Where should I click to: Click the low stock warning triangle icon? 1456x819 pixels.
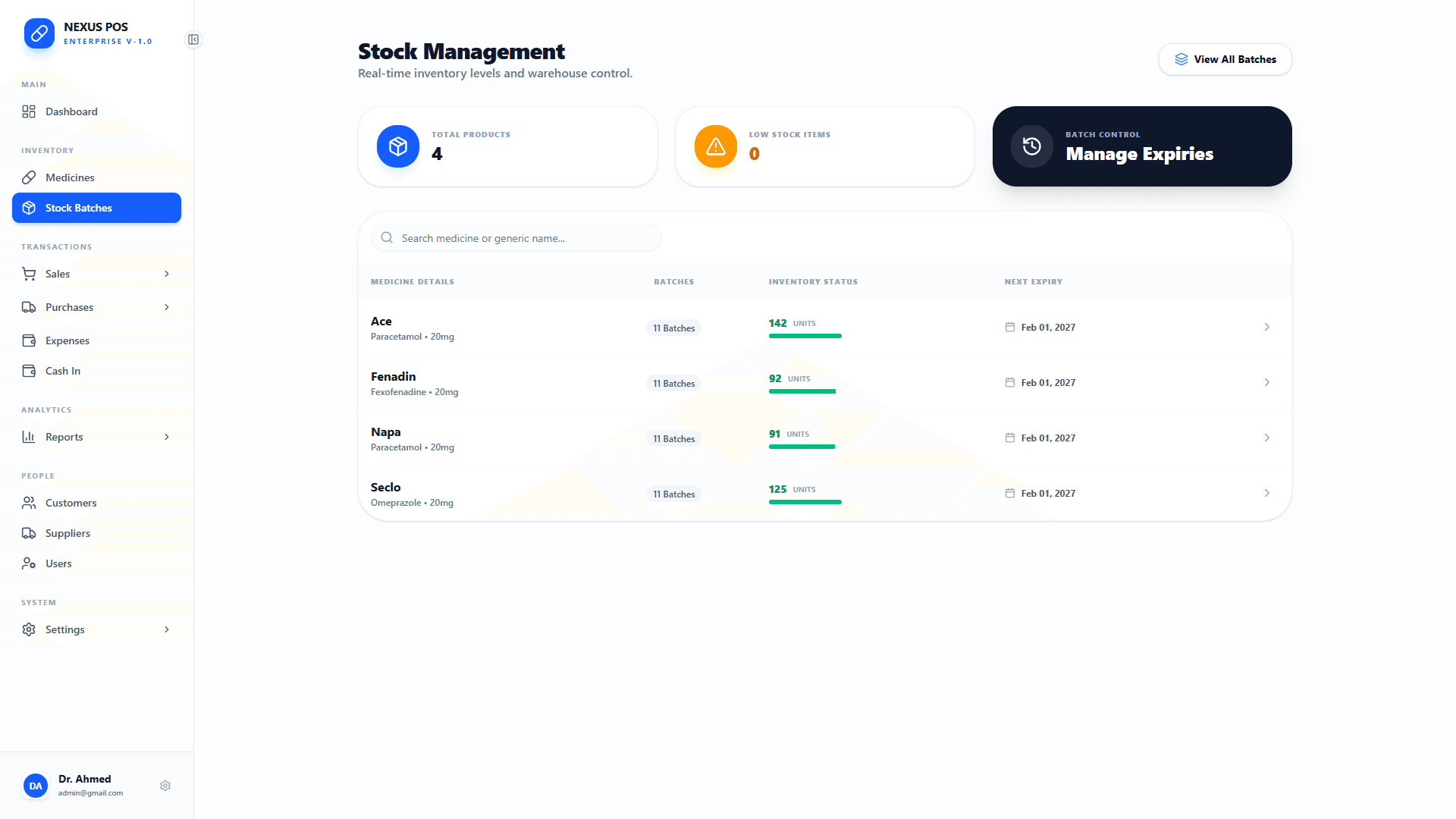(x=714, y=146)
